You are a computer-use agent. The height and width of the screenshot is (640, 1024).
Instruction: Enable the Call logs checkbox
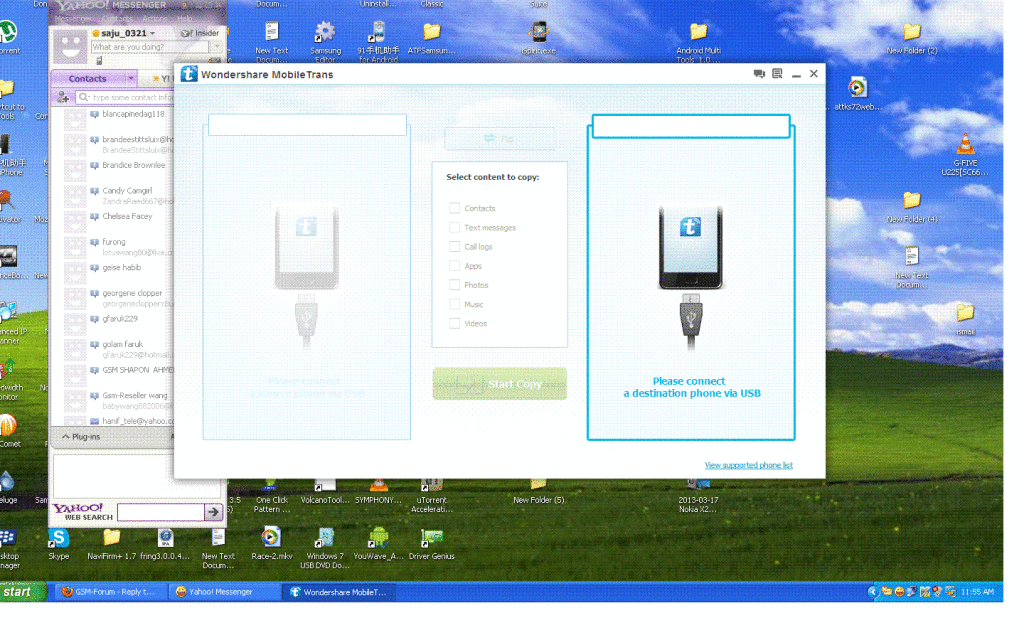(455, 247)
